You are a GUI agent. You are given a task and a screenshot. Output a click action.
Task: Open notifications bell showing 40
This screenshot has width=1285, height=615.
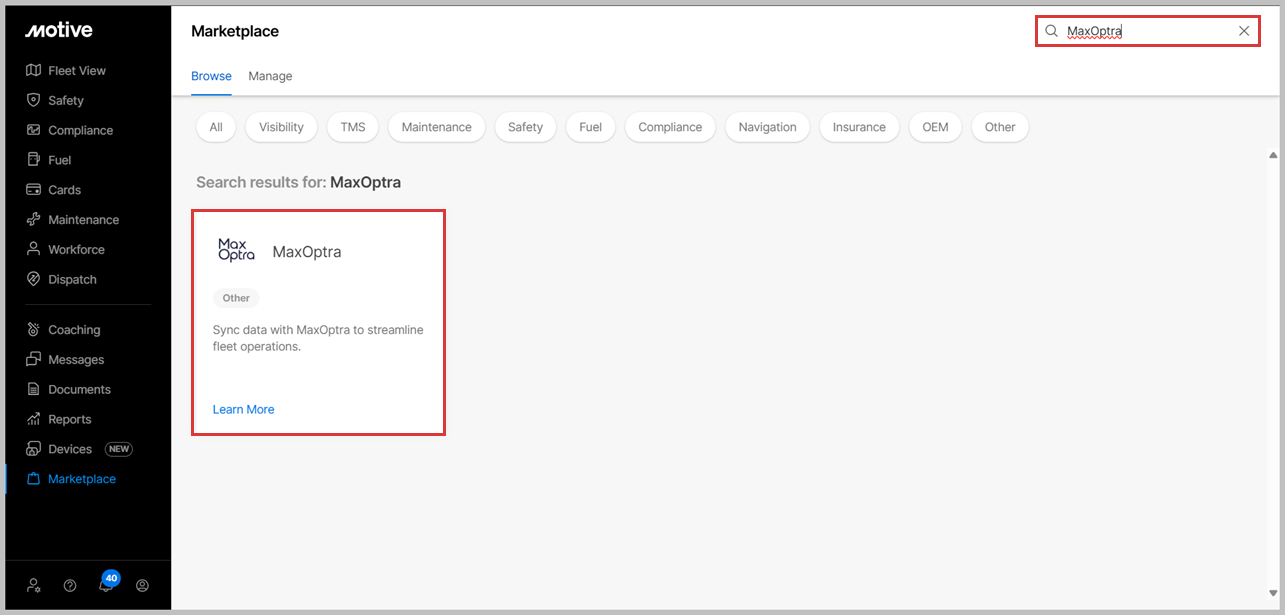point(107,583)
